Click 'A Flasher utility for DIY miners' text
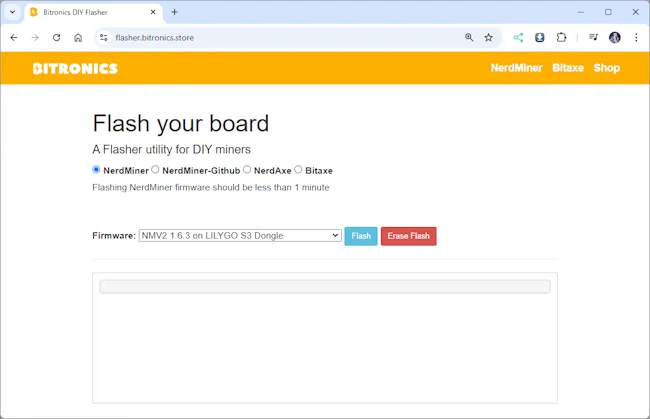 tap(172, 149)
